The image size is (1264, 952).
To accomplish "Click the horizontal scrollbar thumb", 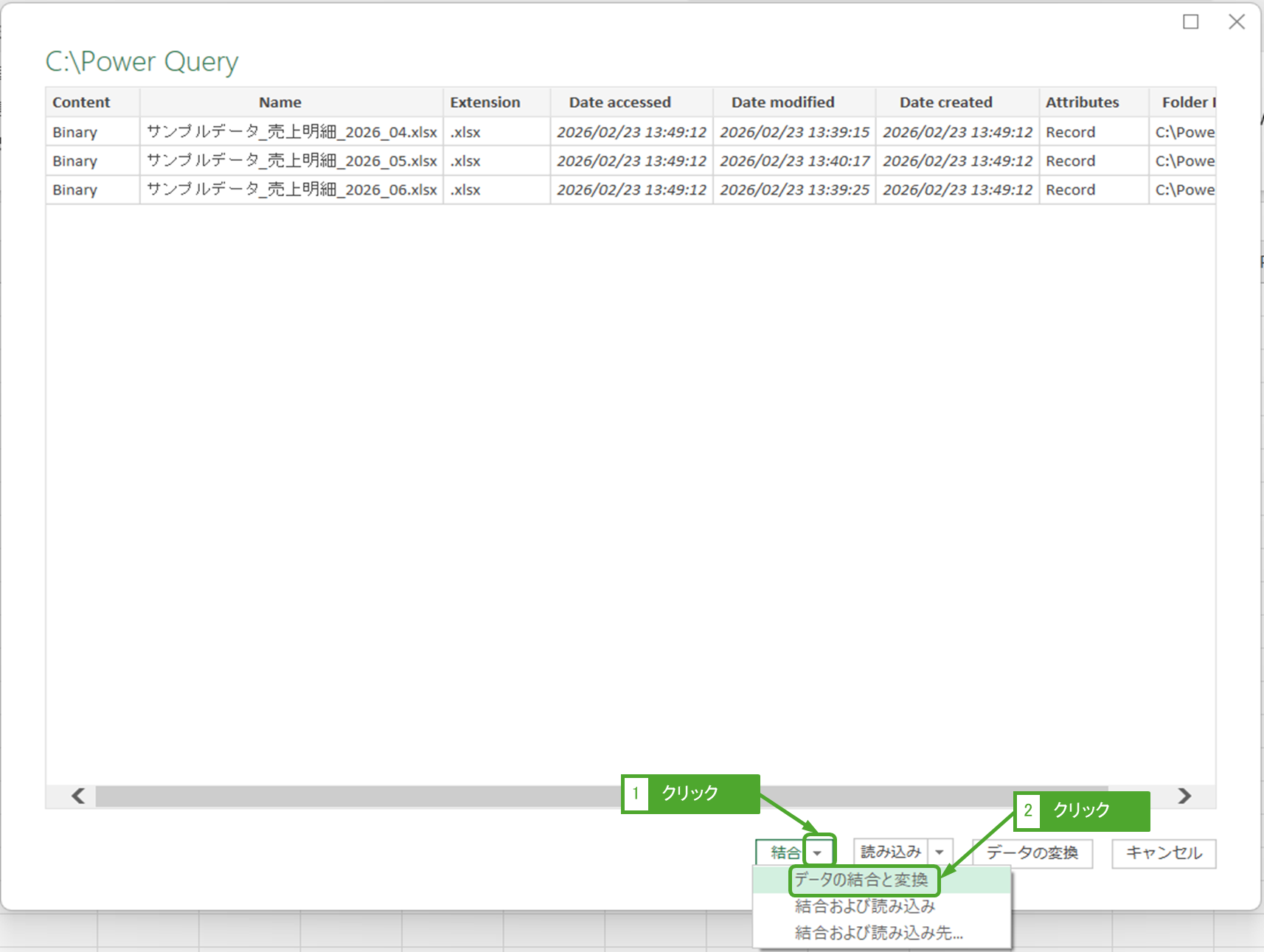I will [354, 796].
